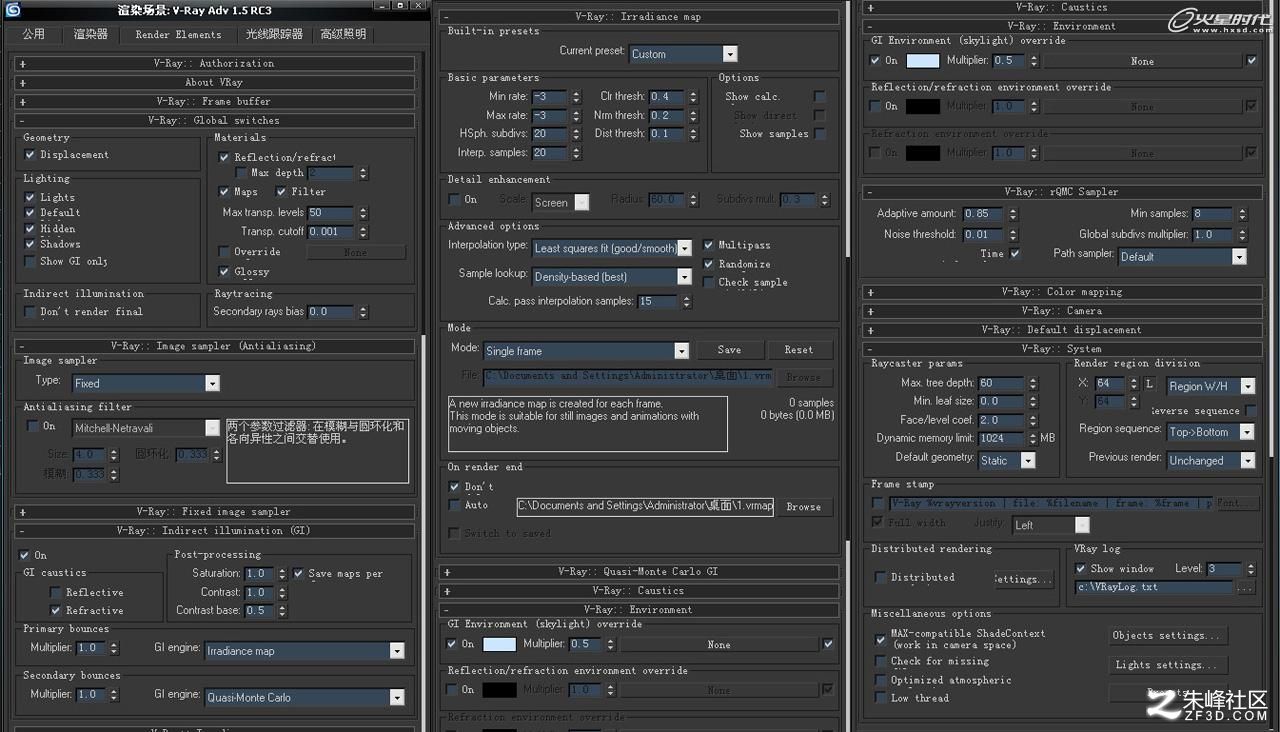This screenshot has width=1280, height=732.
Task: Open the Path sampler dropdown
Action: pyautogui.click(x=1182, y=256)
